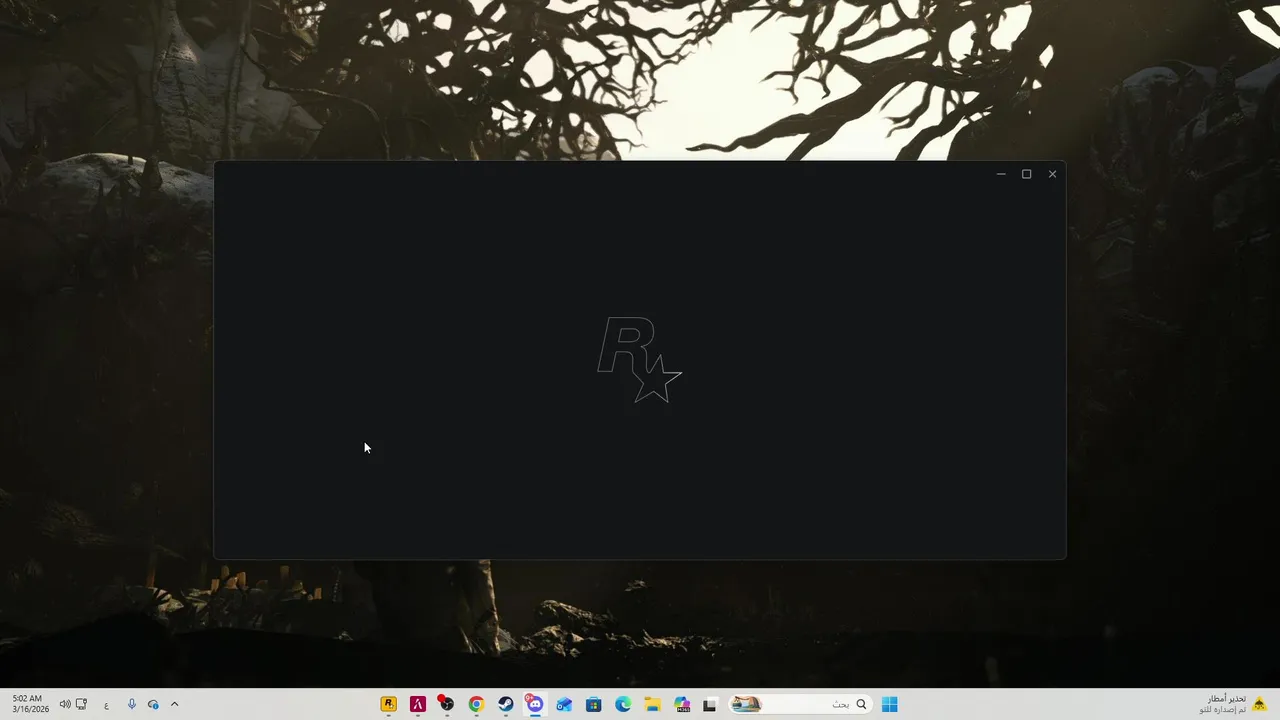The image size is (1280, 720).
Task: Open Microsoft Edge from the taskbar
Action: (x=623, y=704)
